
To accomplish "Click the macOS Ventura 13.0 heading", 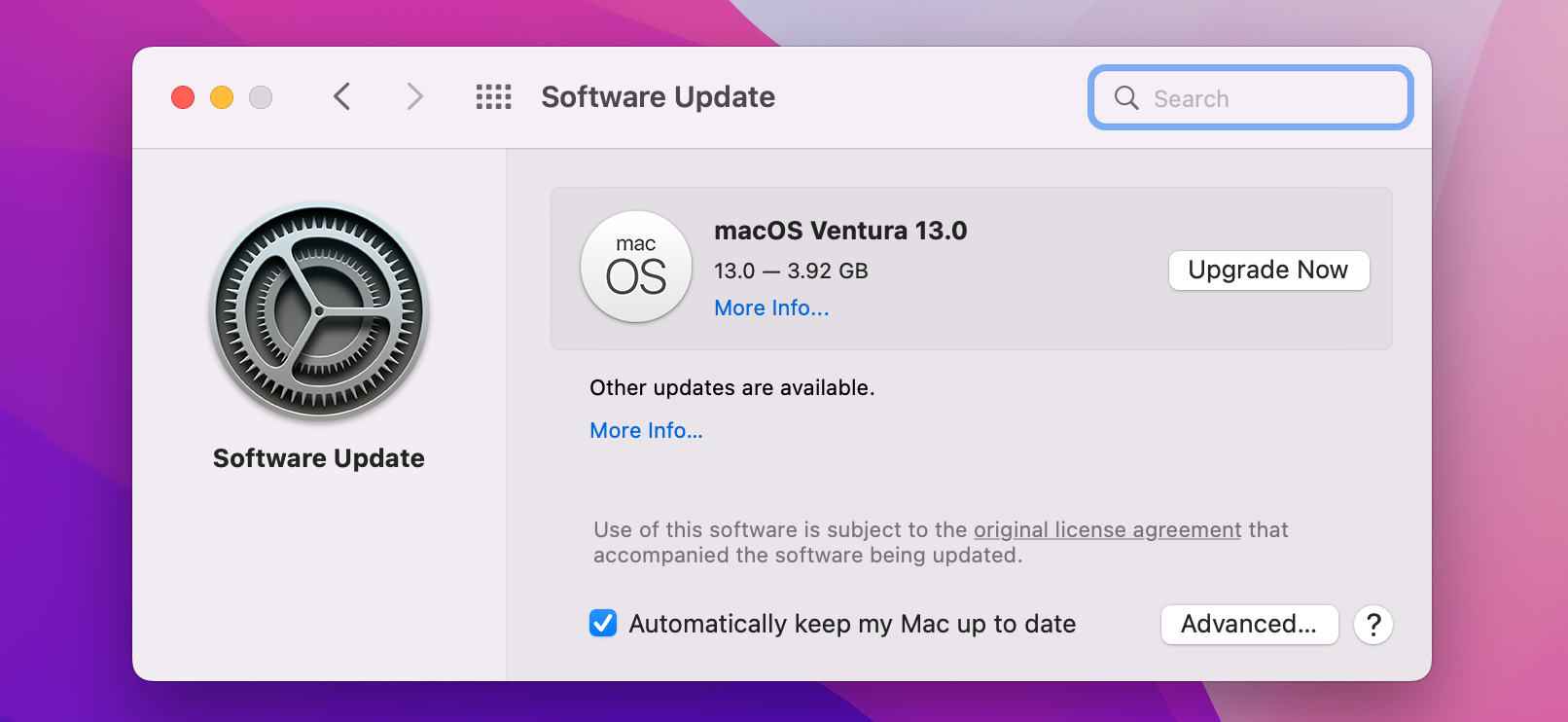I will pyautogui.click(x=840, y=231).
